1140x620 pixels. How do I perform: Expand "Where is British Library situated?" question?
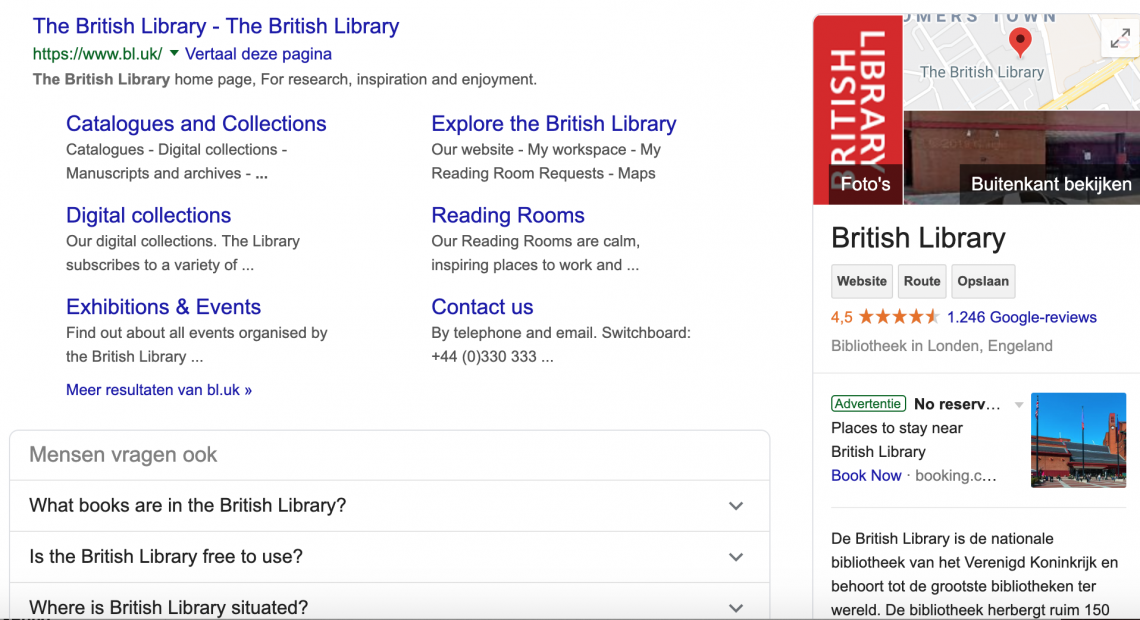(390, 605)
